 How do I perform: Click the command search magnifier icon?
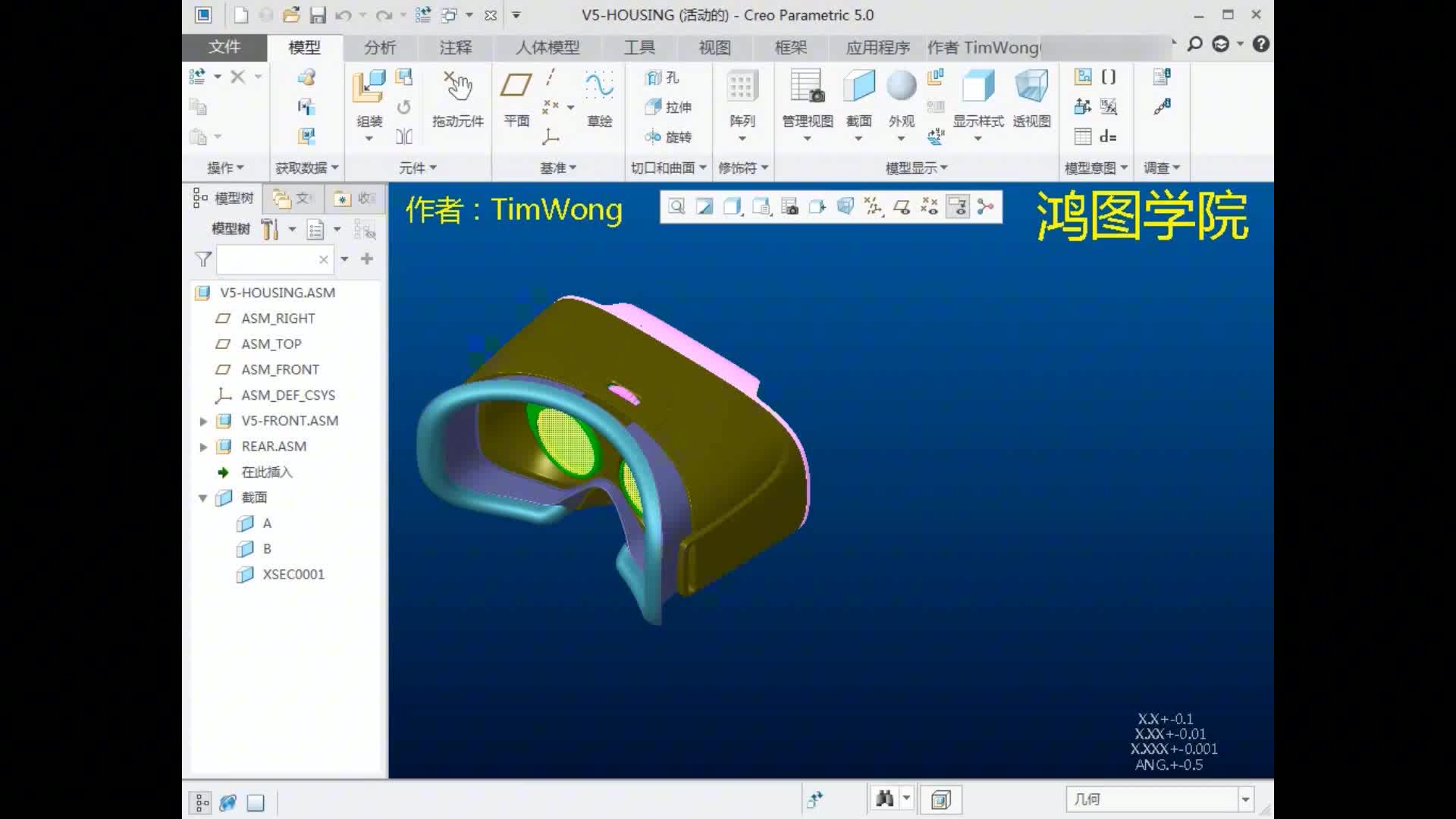(1195, 44)
